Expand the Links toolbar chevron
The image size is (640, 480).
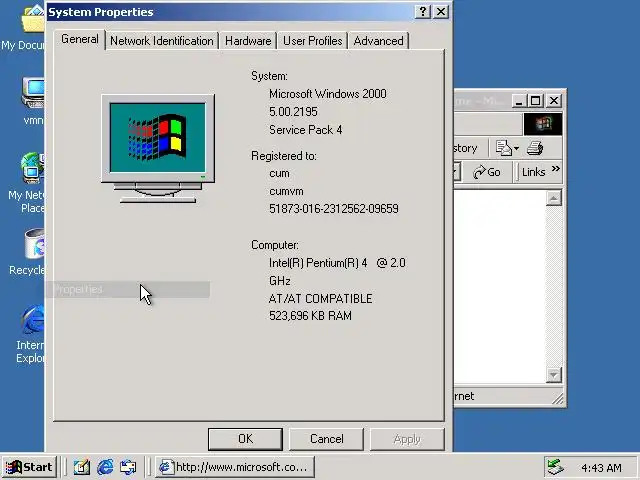(x=556, y=169)
